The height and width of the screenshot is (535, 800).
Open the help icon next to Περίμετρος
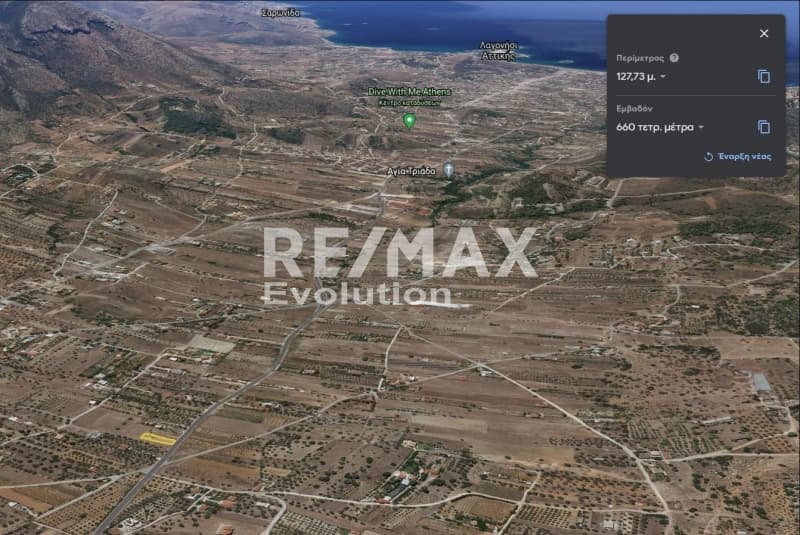(x=674, y=58)
